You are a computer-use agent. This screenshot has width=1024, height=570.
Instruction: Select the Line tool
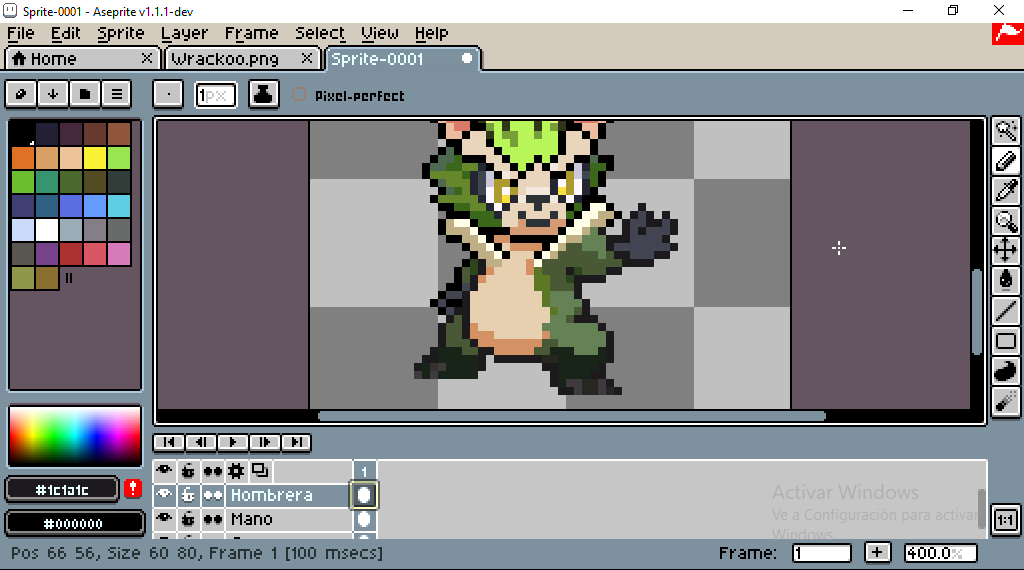pyautogui.click(x=1006, y=311)
